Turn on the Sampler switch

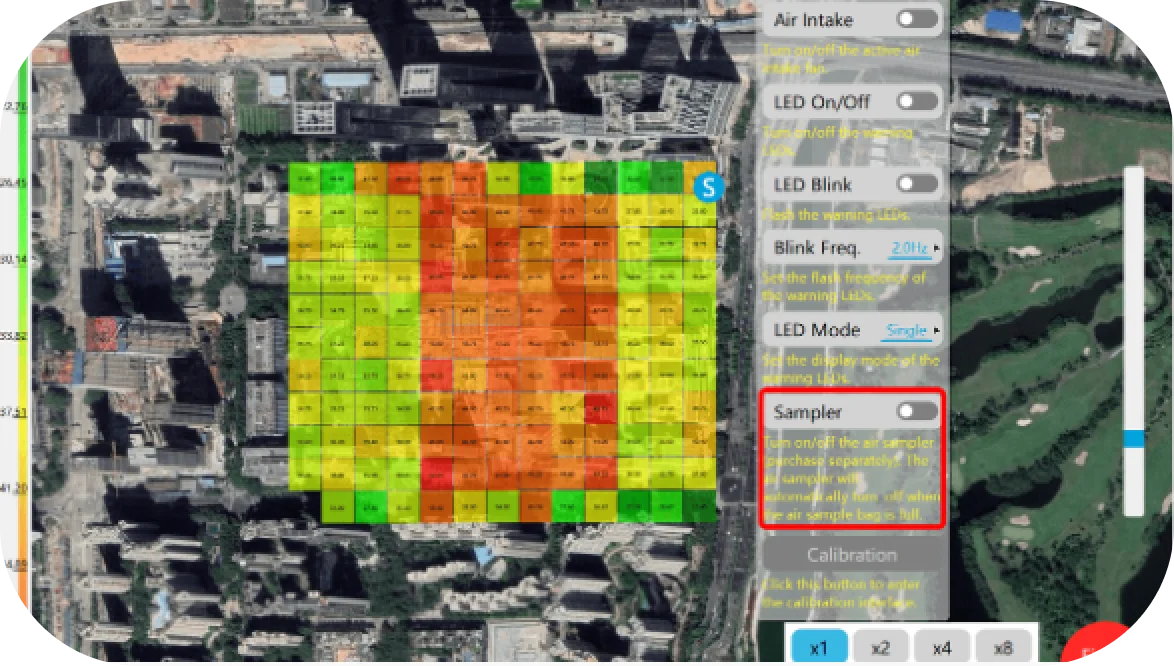click(917, 411)
